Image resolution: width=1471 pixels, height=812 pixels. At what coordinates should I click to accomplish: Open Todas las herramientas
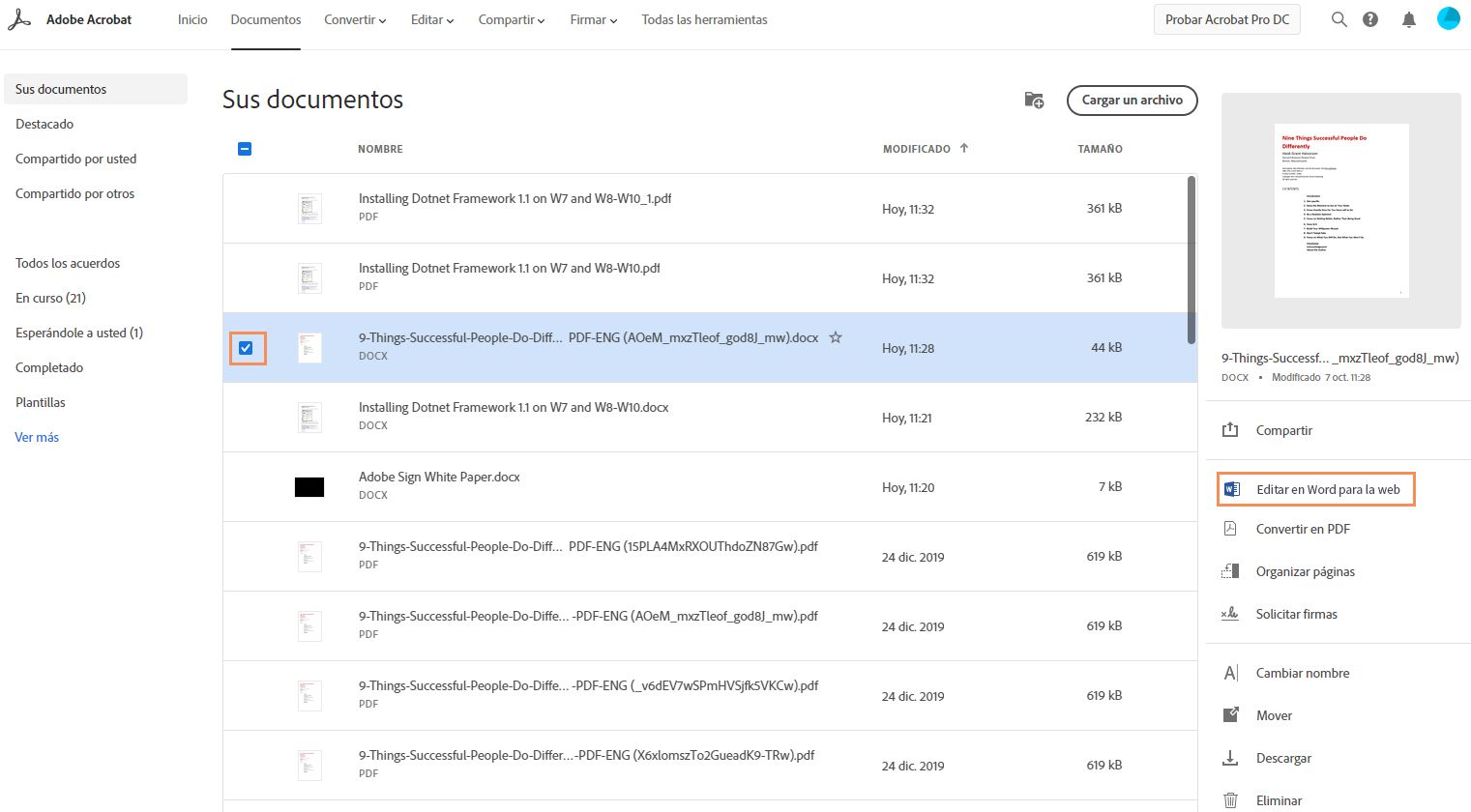[x=704, y=19]
